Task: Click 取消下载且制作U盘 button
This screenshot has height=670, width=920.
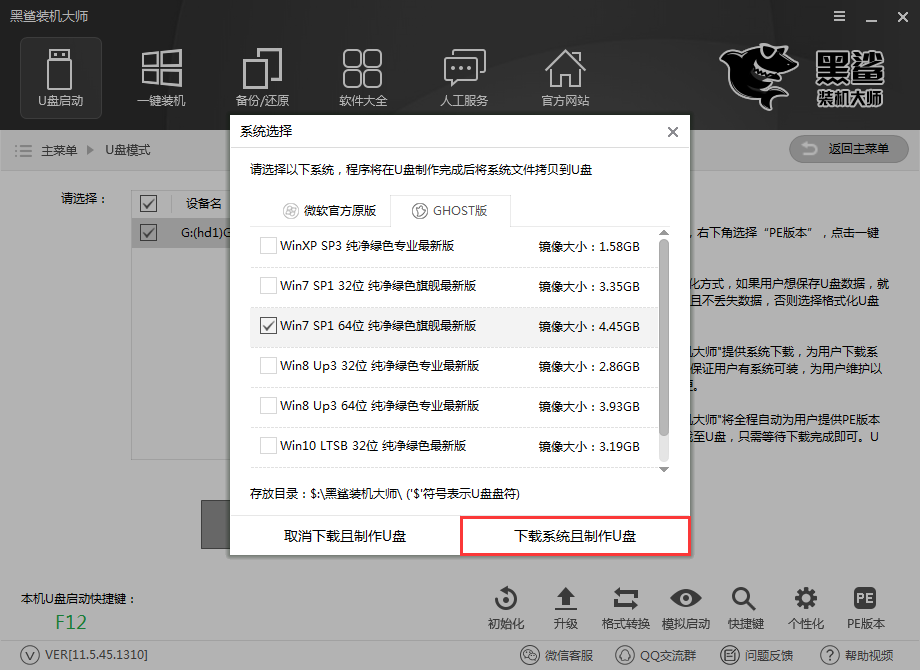Action: point(344,535)
